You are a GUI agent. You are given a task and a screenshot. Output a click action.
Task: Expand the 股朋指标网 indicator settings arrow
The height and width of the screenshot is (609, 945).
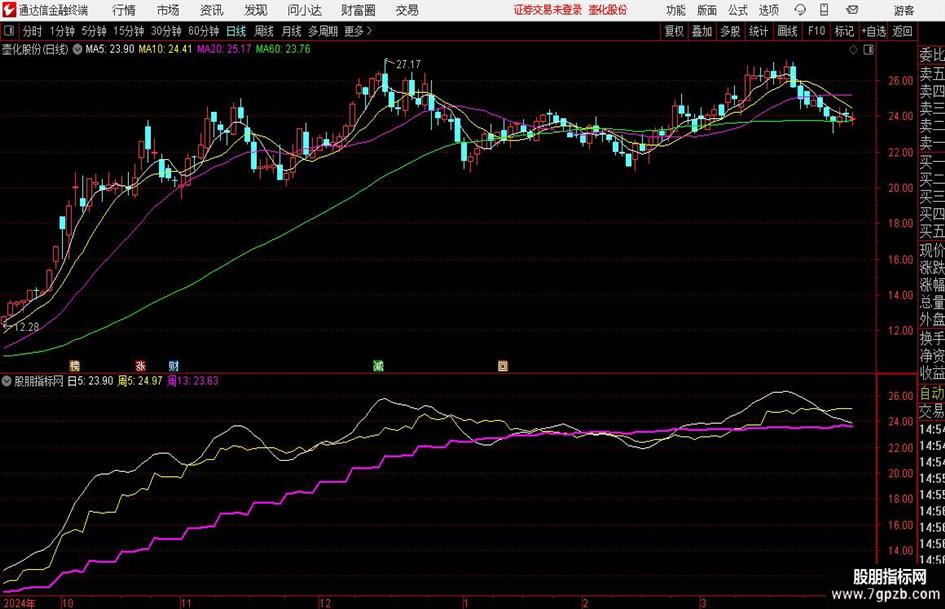point(7,381)
